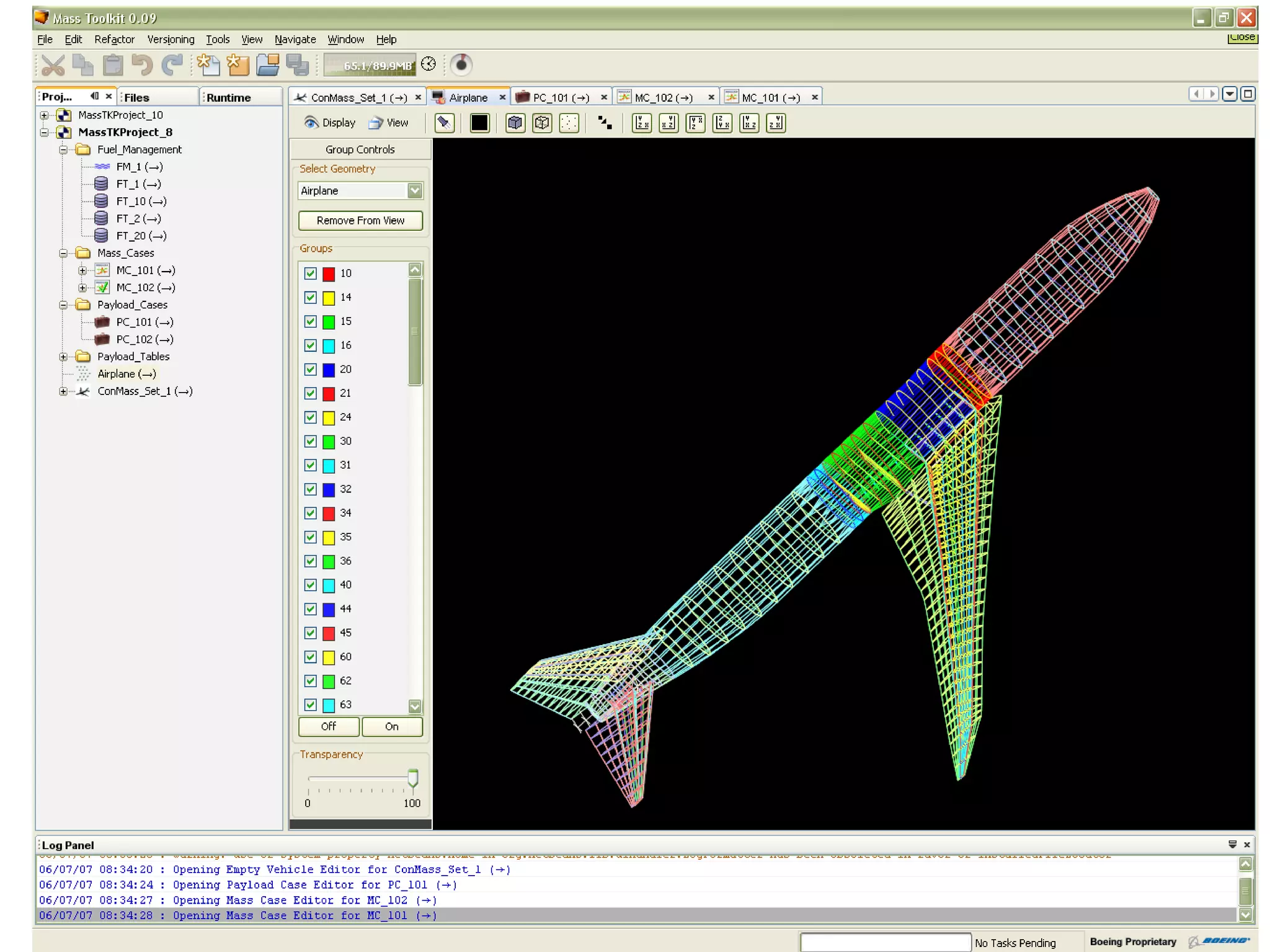1270x952 pixels.
Task: Close the PC_101 editor tab
Action: click(604, 97)
